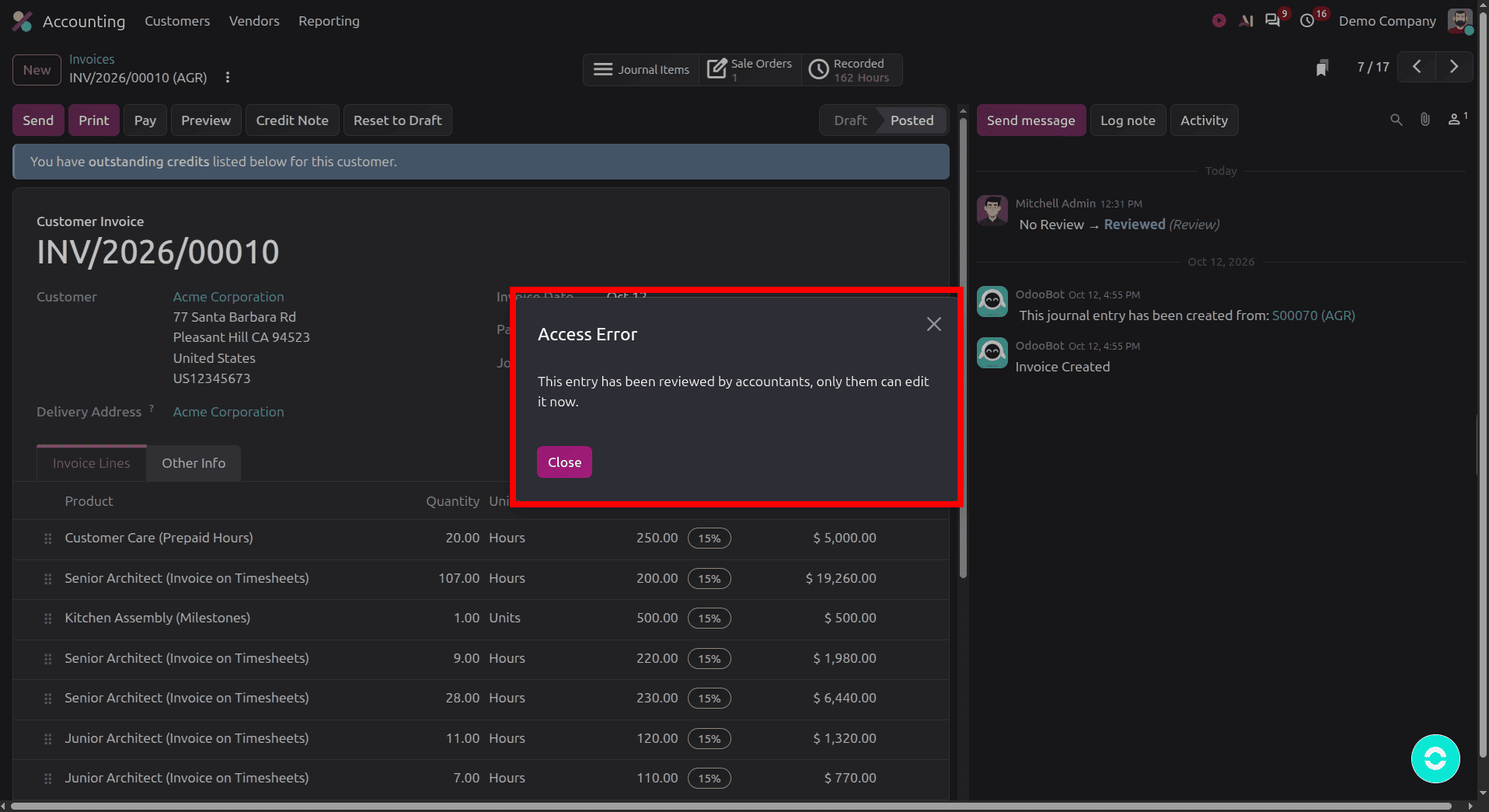The image size is (1489, 812).
Task: Open the user avatar menu
Action: 1459,21
